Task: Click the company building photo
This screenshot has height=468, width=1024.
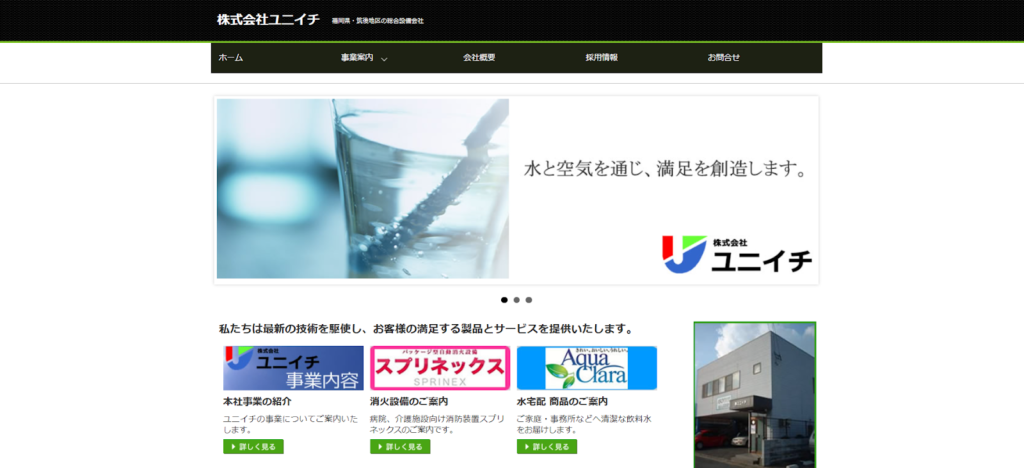Action: (754, 394)
